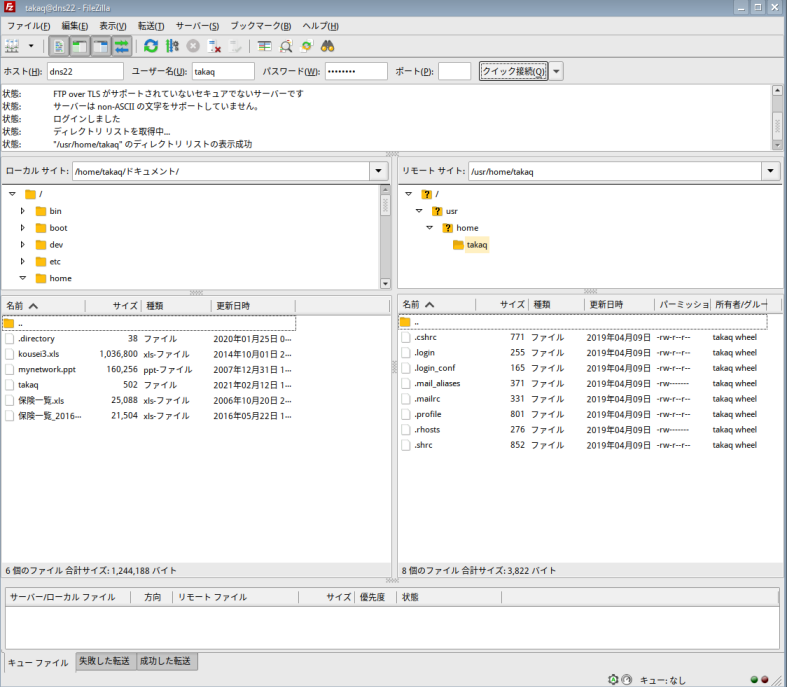Switch to 成功した転送 tab
The width and height of the screenshot is (787, 687).
tap(166, 661)
